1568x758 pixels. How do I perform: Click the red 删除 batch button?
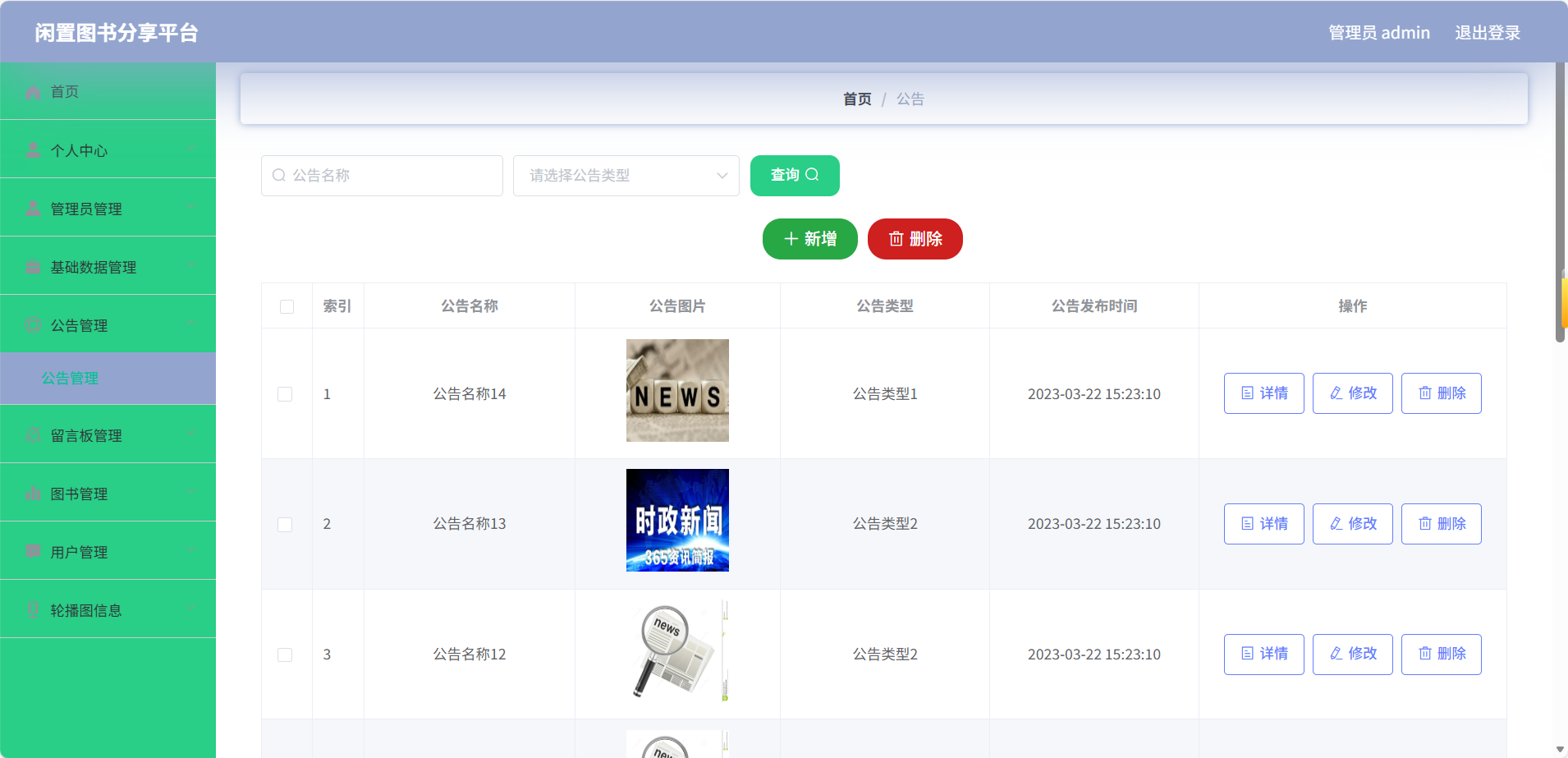click(915, 239)
